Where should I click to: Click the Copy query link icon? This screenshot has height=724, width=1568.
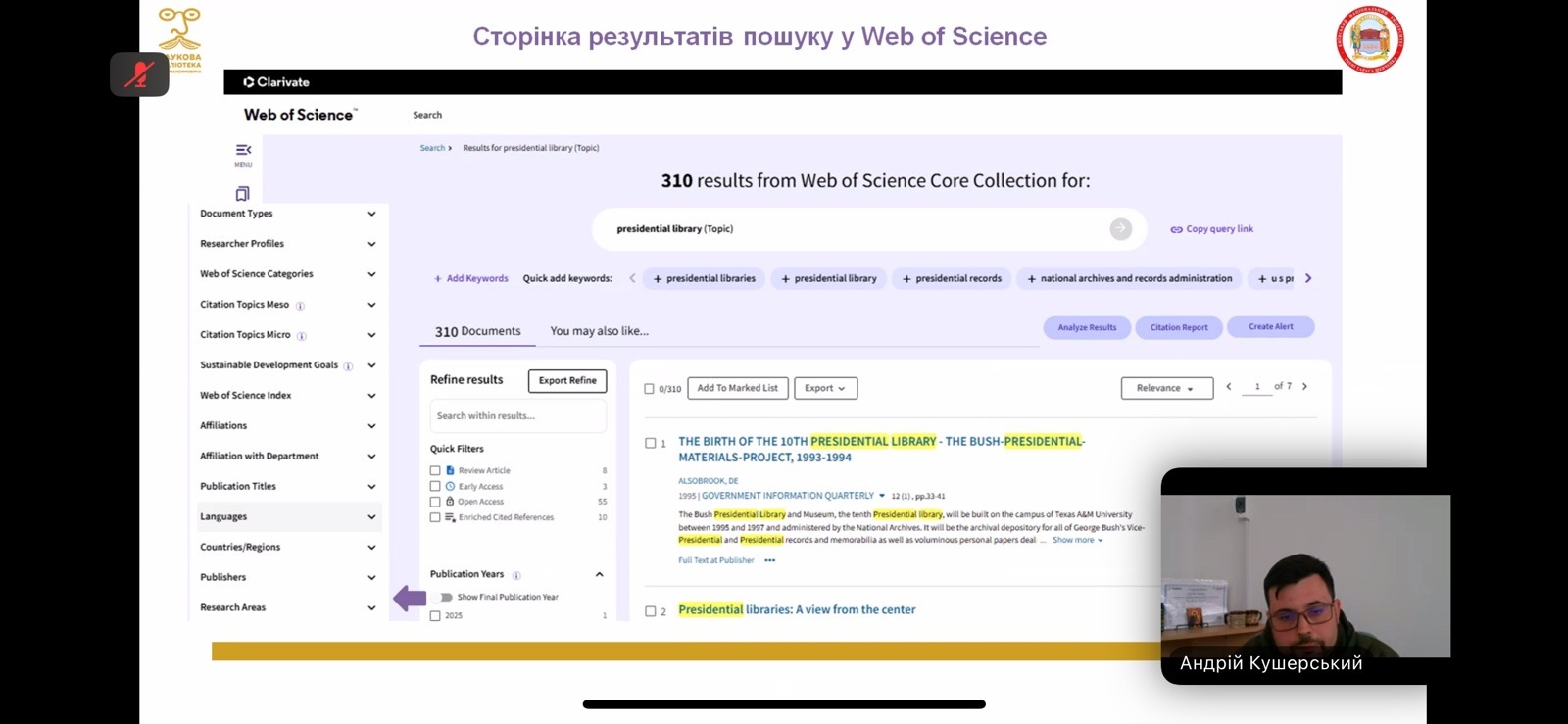(1176, 229)
